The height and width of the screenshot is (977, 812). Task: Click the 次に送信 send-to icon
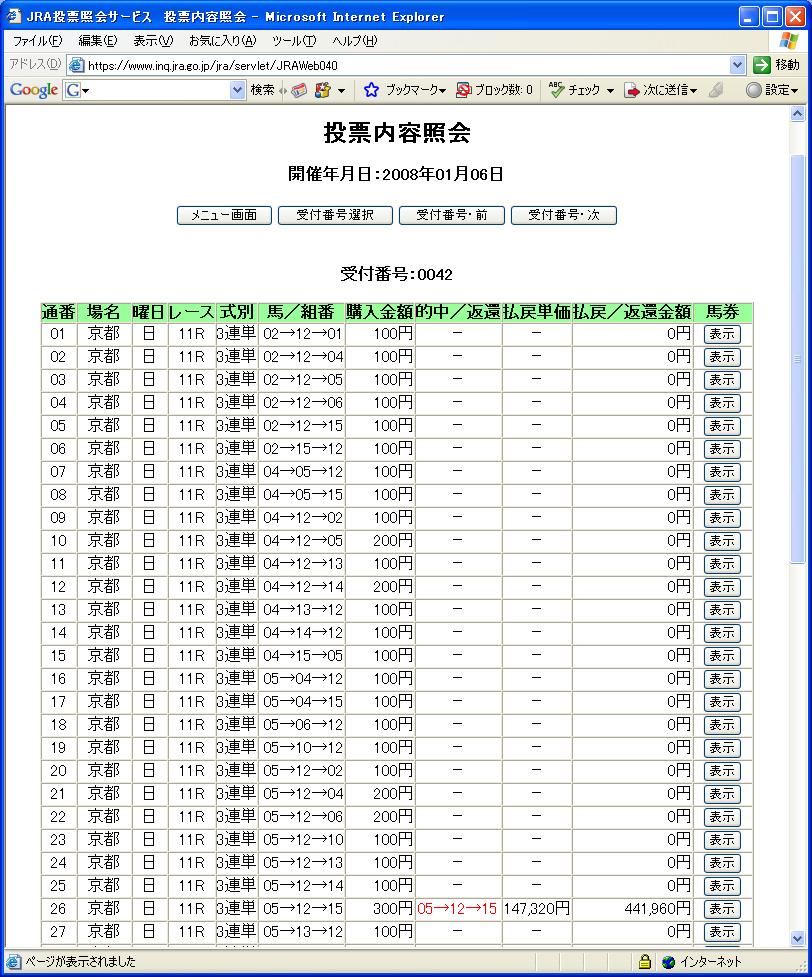pos(632,90)
